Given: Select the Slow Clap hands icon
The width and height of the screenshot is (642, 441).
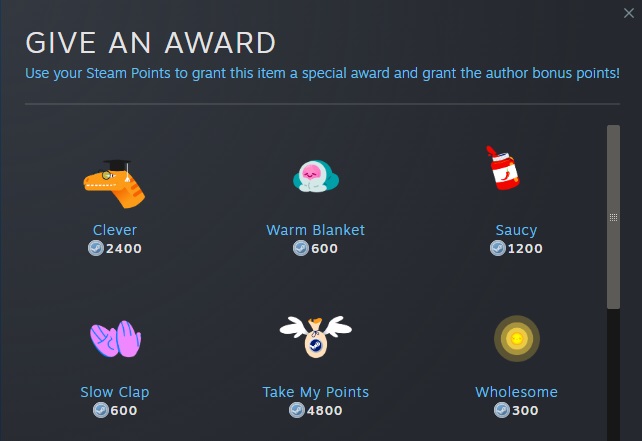Looking at the screenshot, I should coord(115,341).
